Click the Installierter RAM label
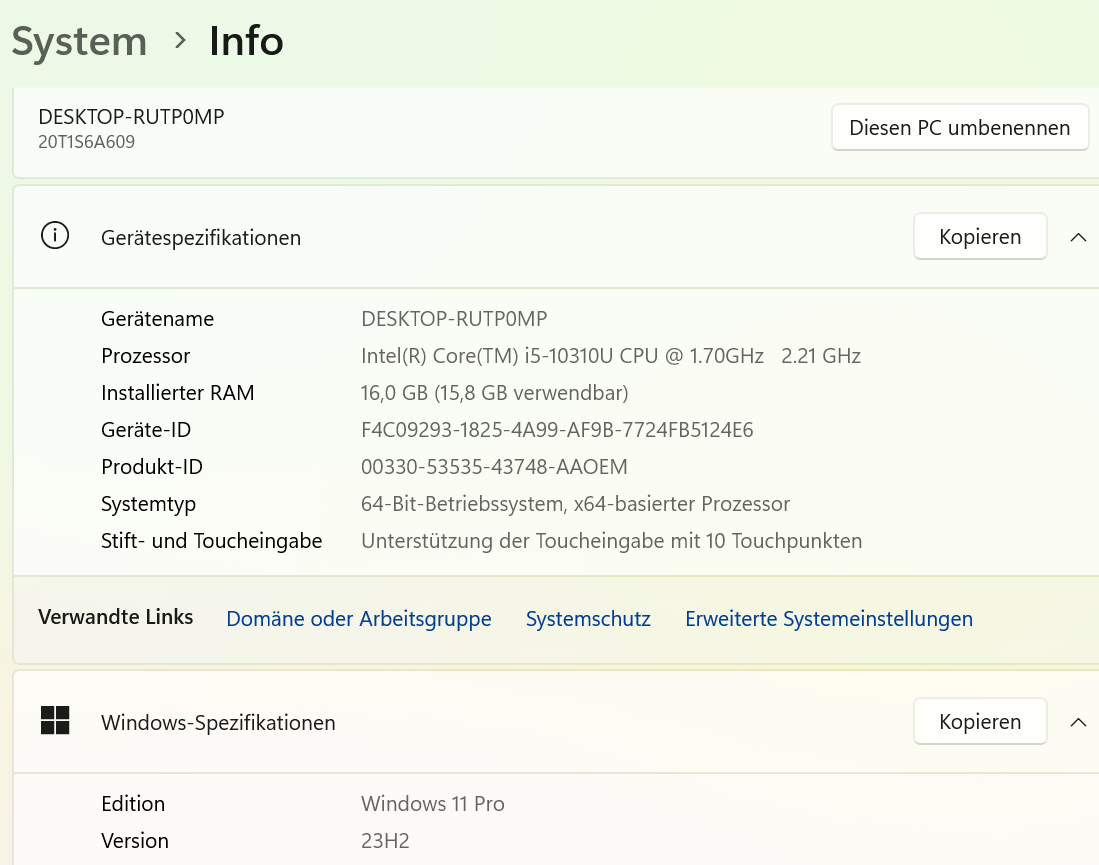Screen dimensions: 1099x865 pyautogui.click(x=177, y=393)
